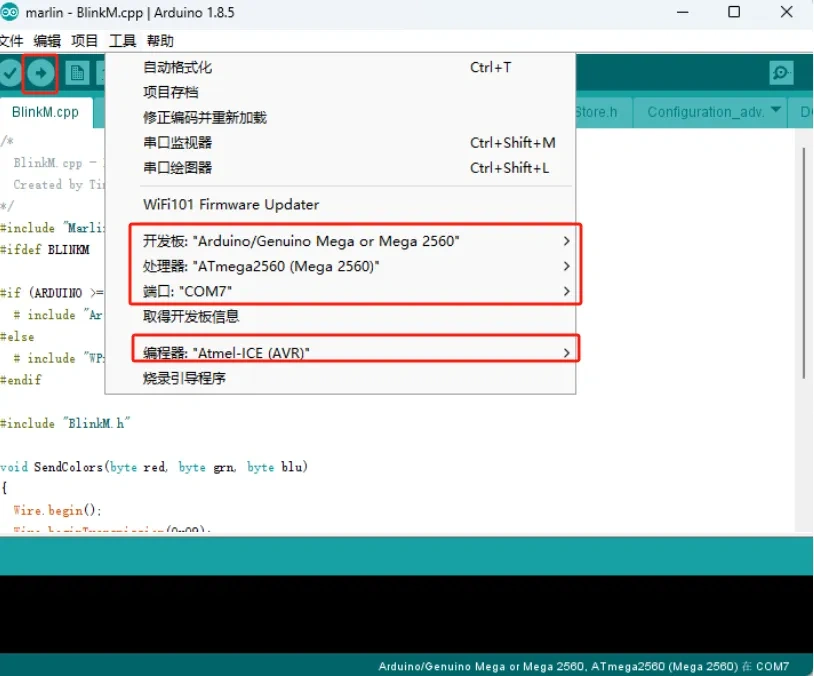Click the Upload arrow toolbar button
Image resolution: width=814 pixels, height=676 pixels.
point(40,73)
